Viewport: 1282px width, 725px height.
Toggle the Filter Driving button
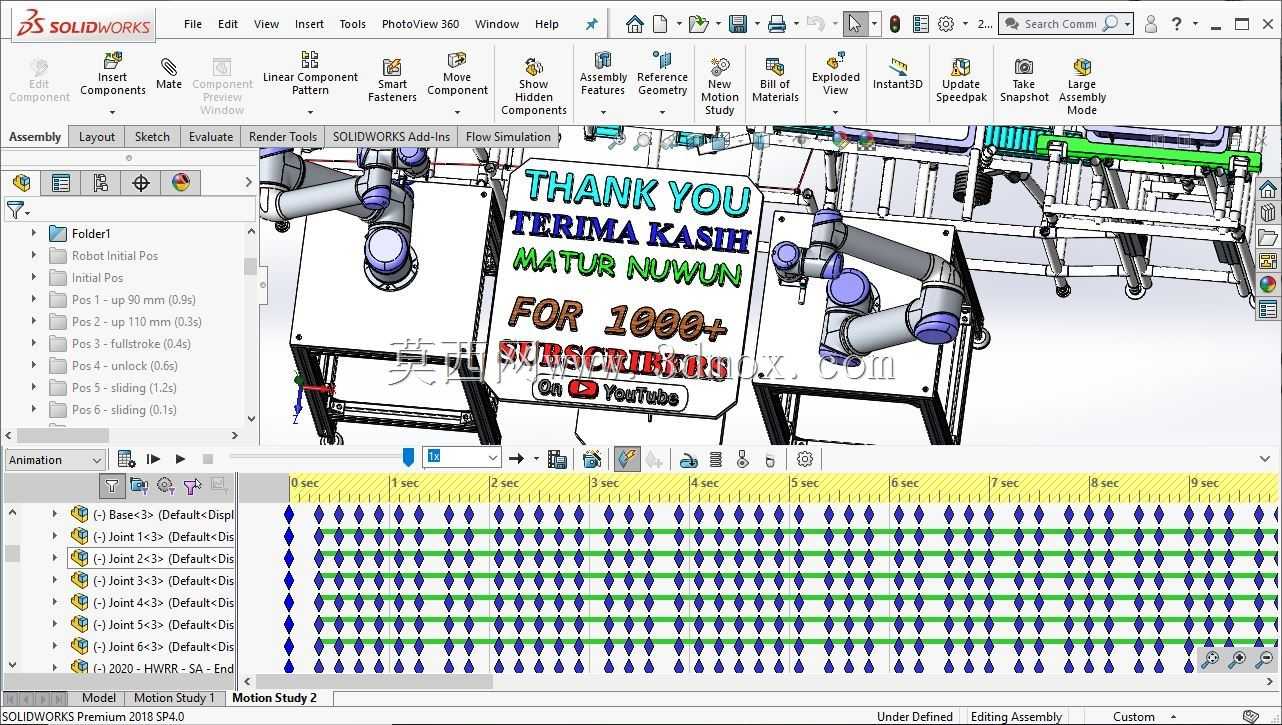point(166,486)
